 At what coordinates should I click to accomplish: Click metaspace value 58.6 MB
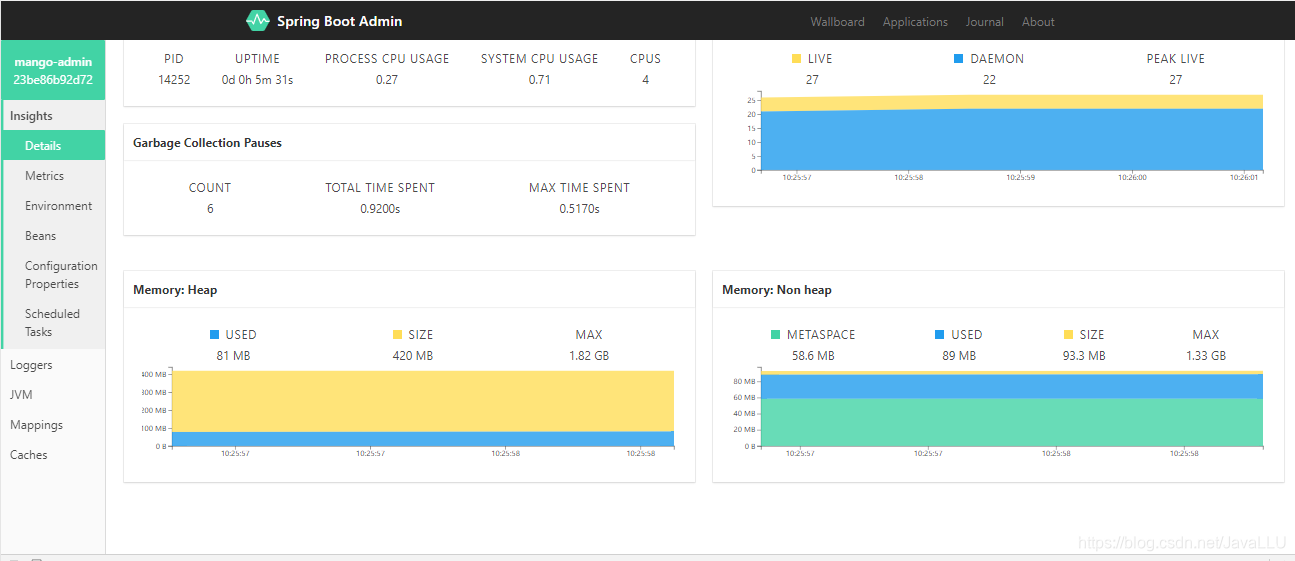[x=813, y=356]
